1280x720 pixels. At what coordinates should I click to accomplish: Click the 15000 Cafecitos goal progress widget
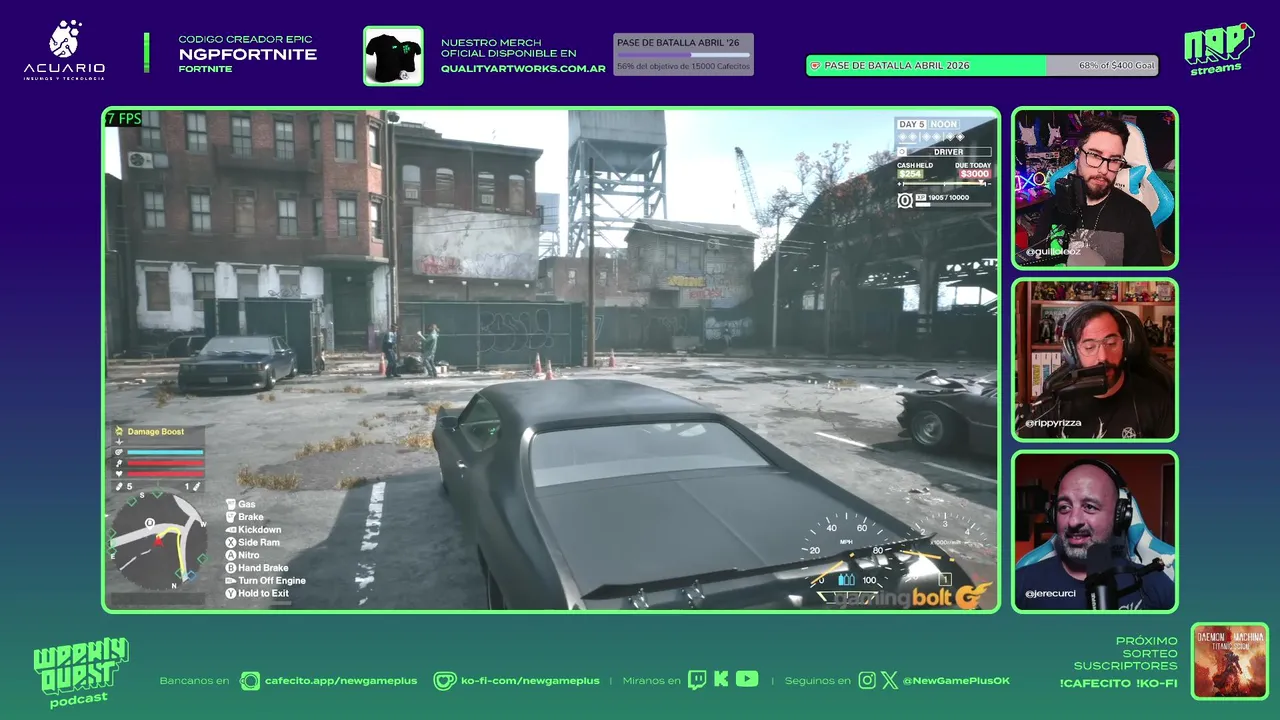683,54
